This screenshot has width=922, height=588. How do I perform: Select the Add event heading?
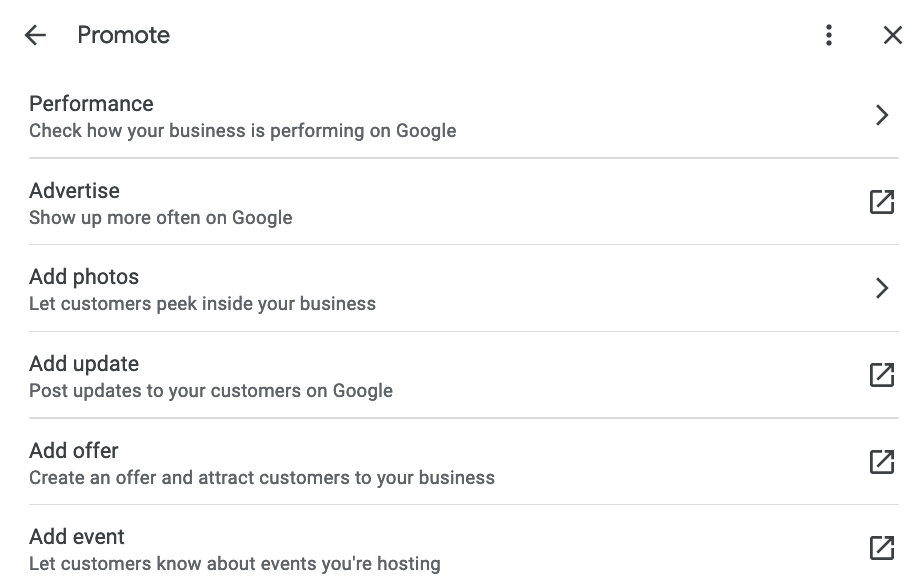[x=77, y=537]
